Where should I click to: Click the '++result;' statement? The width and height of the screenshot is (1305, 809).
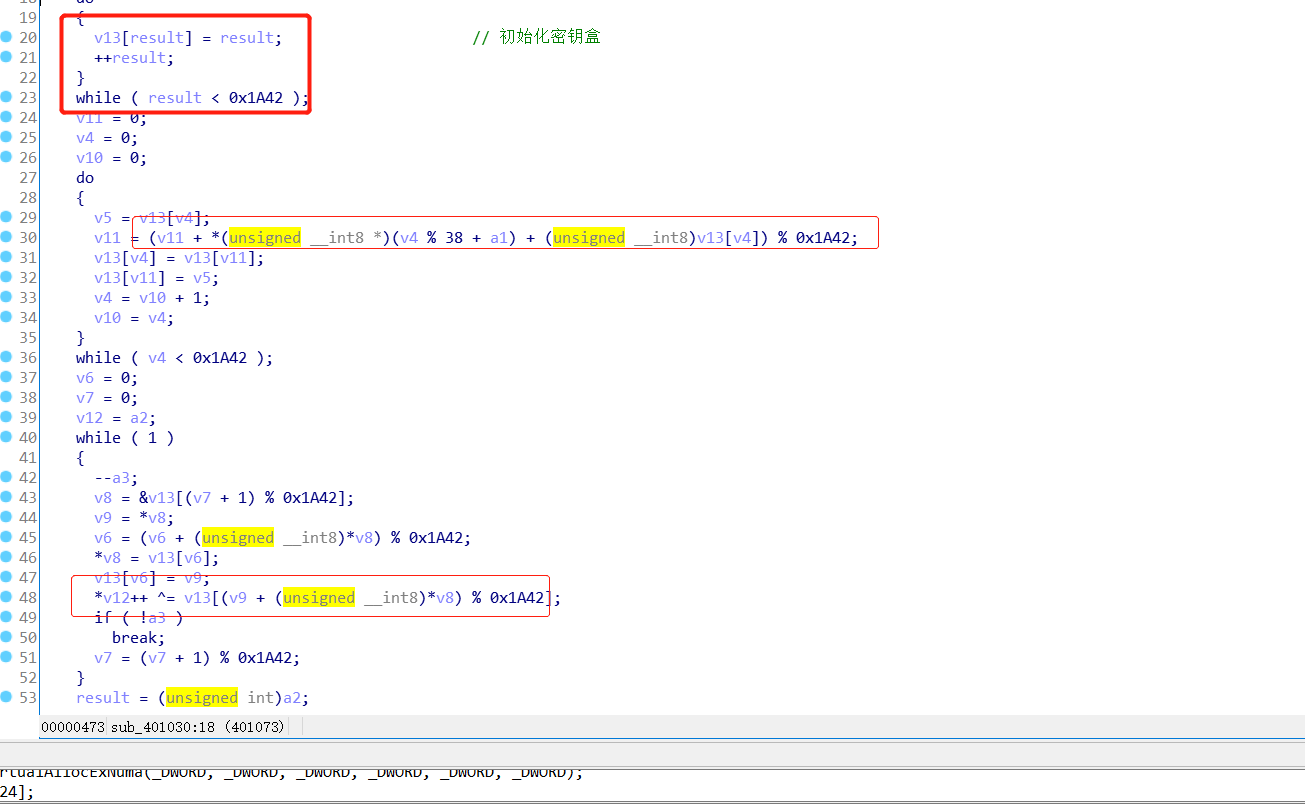(134, 58)
